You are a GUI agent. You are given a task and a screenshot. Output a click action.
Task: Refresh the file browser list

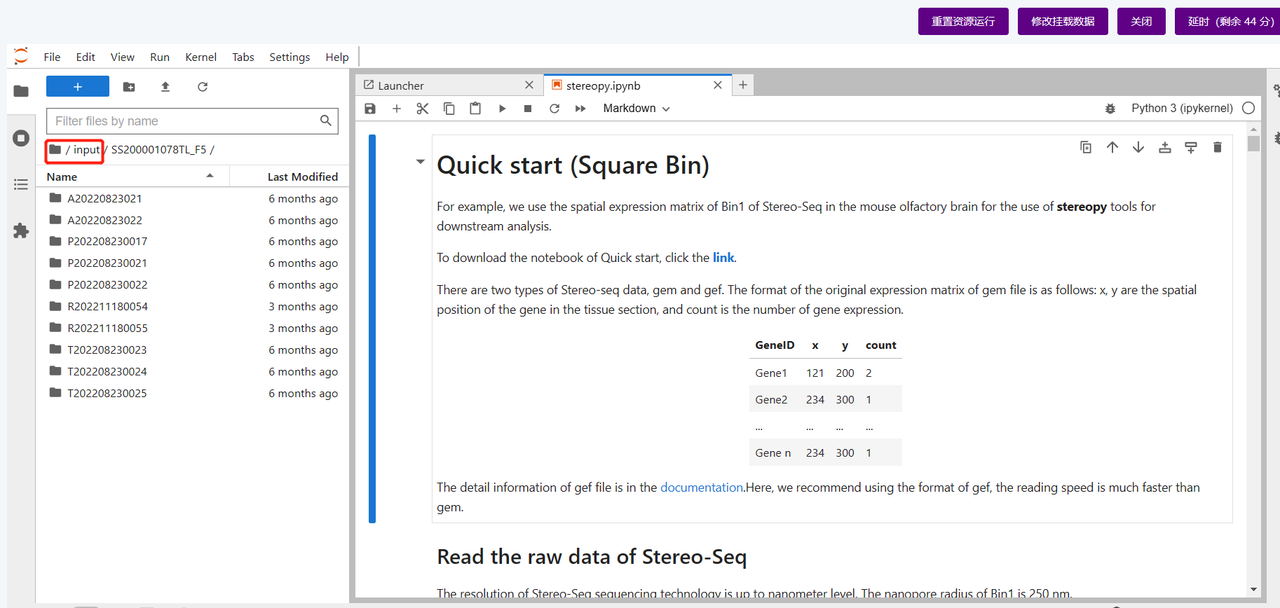pos(202,87)
